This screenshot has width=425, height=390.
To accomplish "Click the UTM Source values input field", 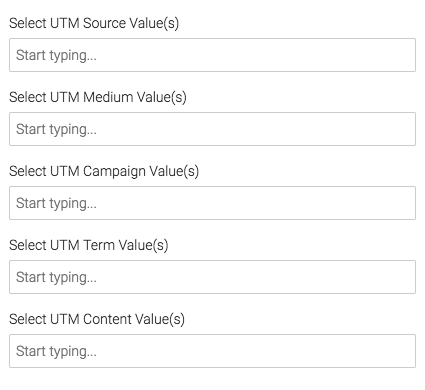I will coord(212,55).
